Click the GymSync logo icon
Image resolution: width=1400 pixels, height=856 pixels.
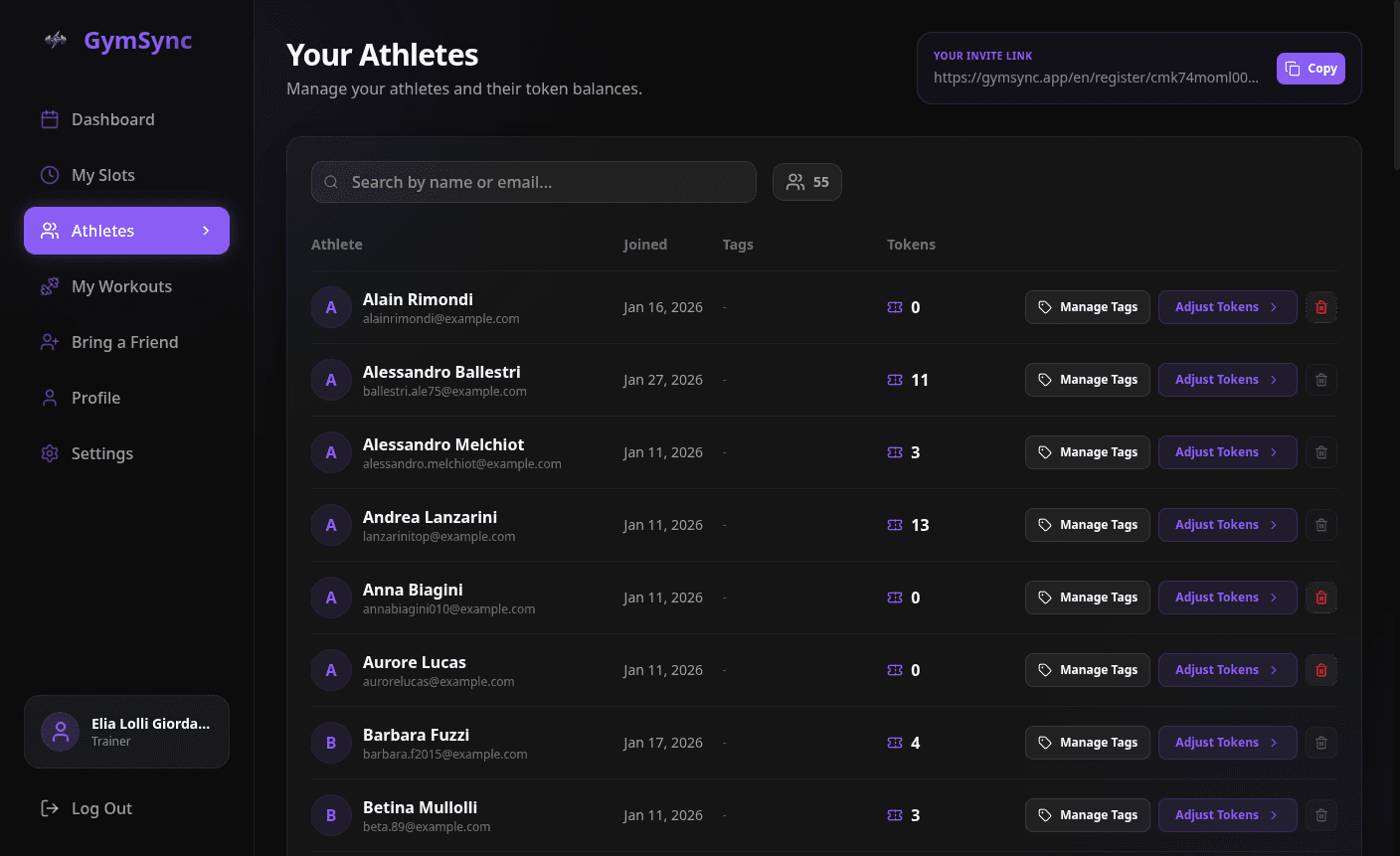56,40
